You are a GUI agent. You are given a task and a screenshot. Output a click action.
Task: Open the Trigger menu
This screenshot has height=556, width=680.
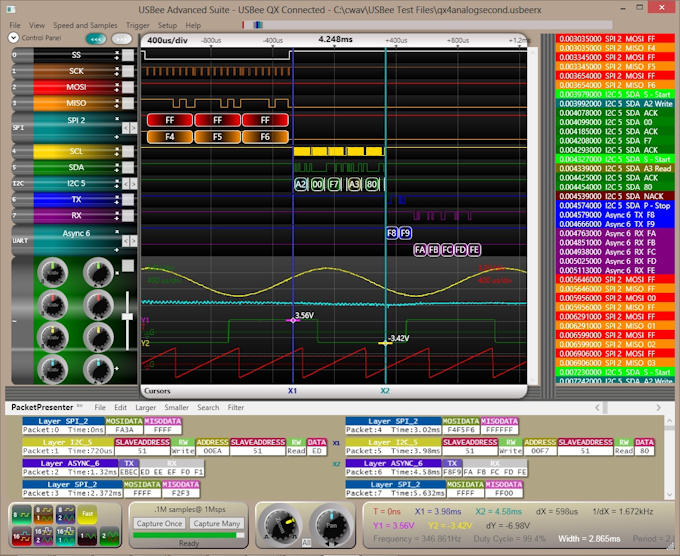point(137,25)
